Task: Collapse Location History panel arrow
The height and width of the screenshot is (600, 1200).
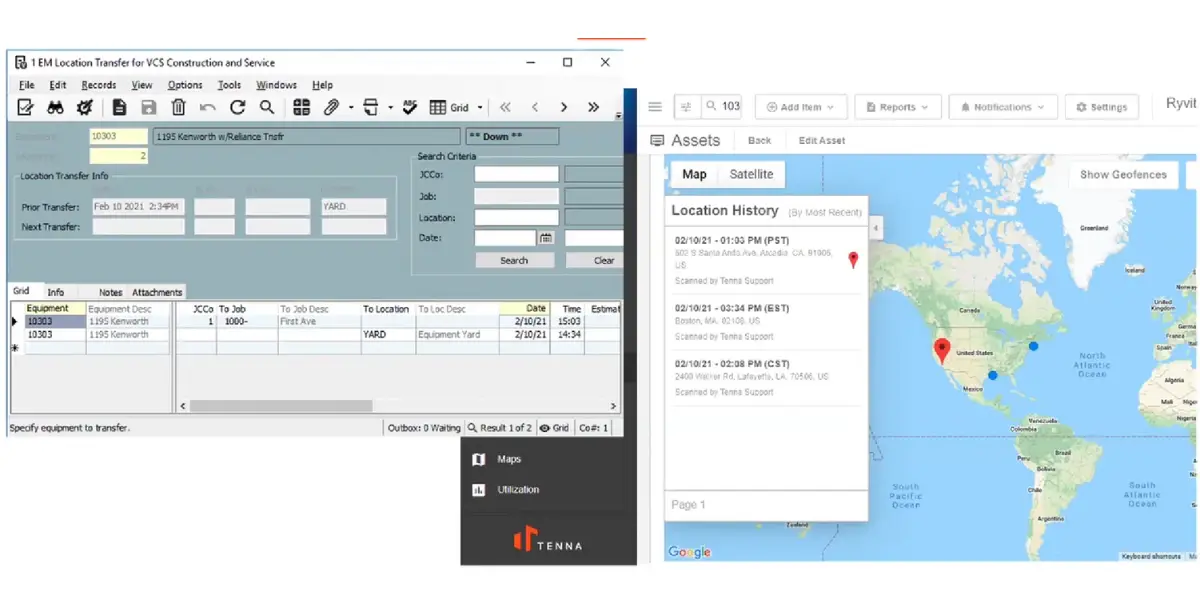Action: [x=877, y=229]
